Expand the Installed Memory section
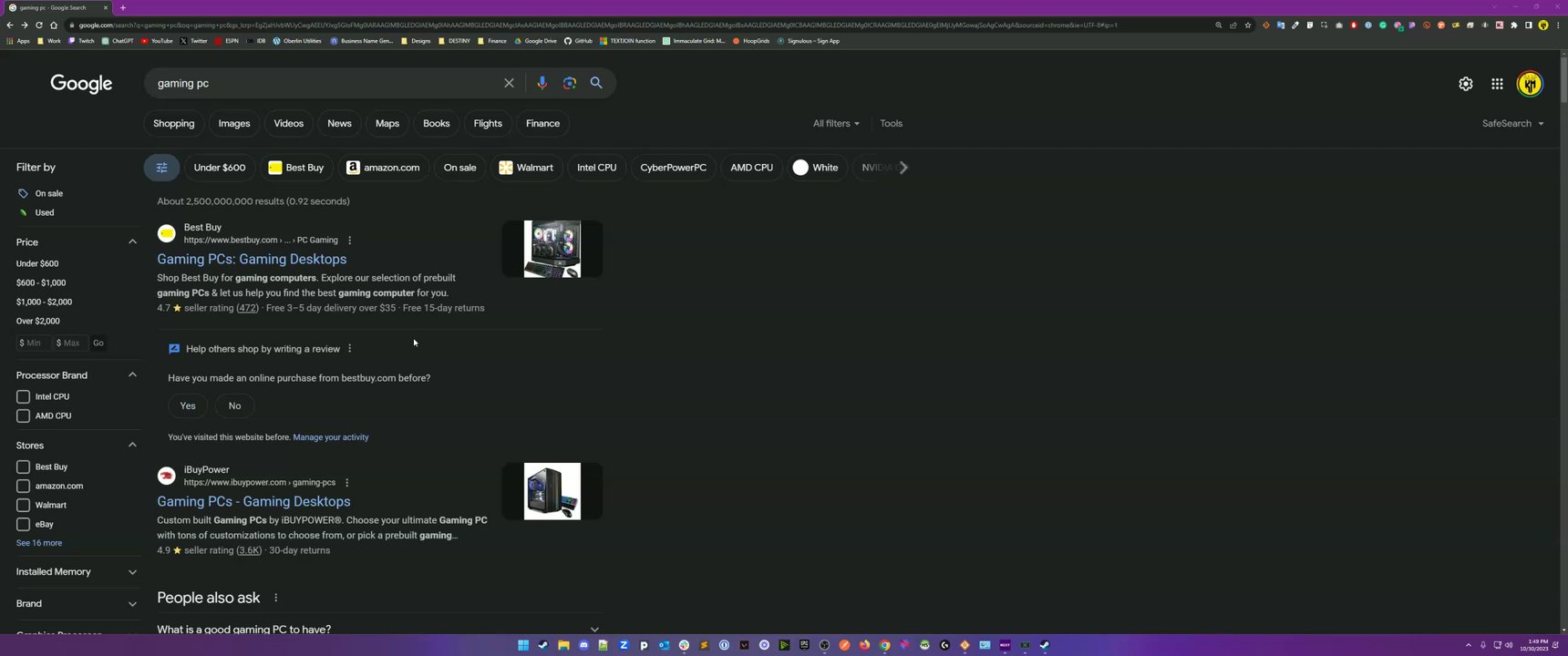Image resolution: width=1568 pixels, height=656 pixels. point(132,572)
